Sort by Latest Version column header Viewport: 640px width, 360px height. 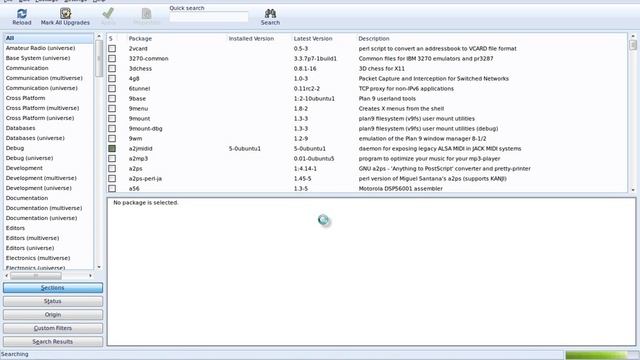click(x=313, y=38)
